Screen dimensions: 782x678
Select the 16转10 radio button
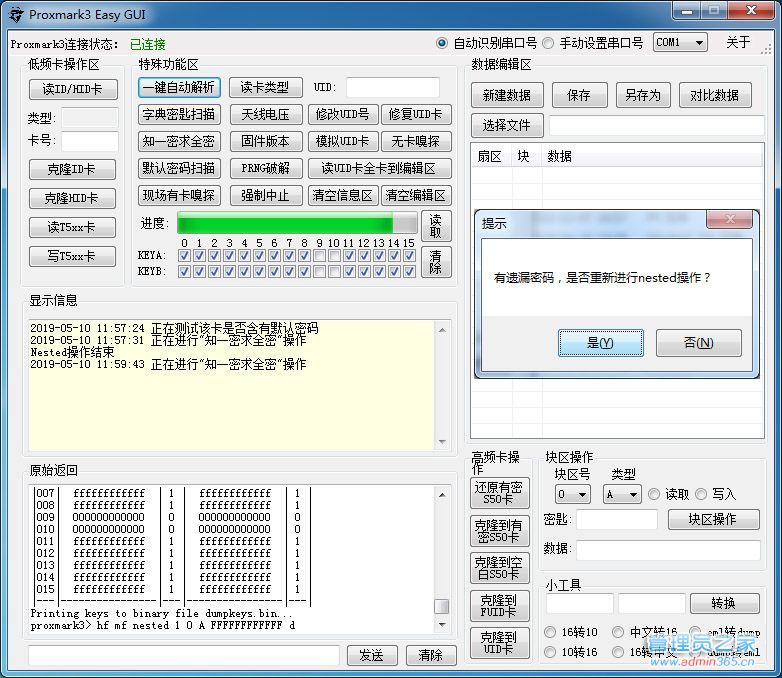(550, 632)
